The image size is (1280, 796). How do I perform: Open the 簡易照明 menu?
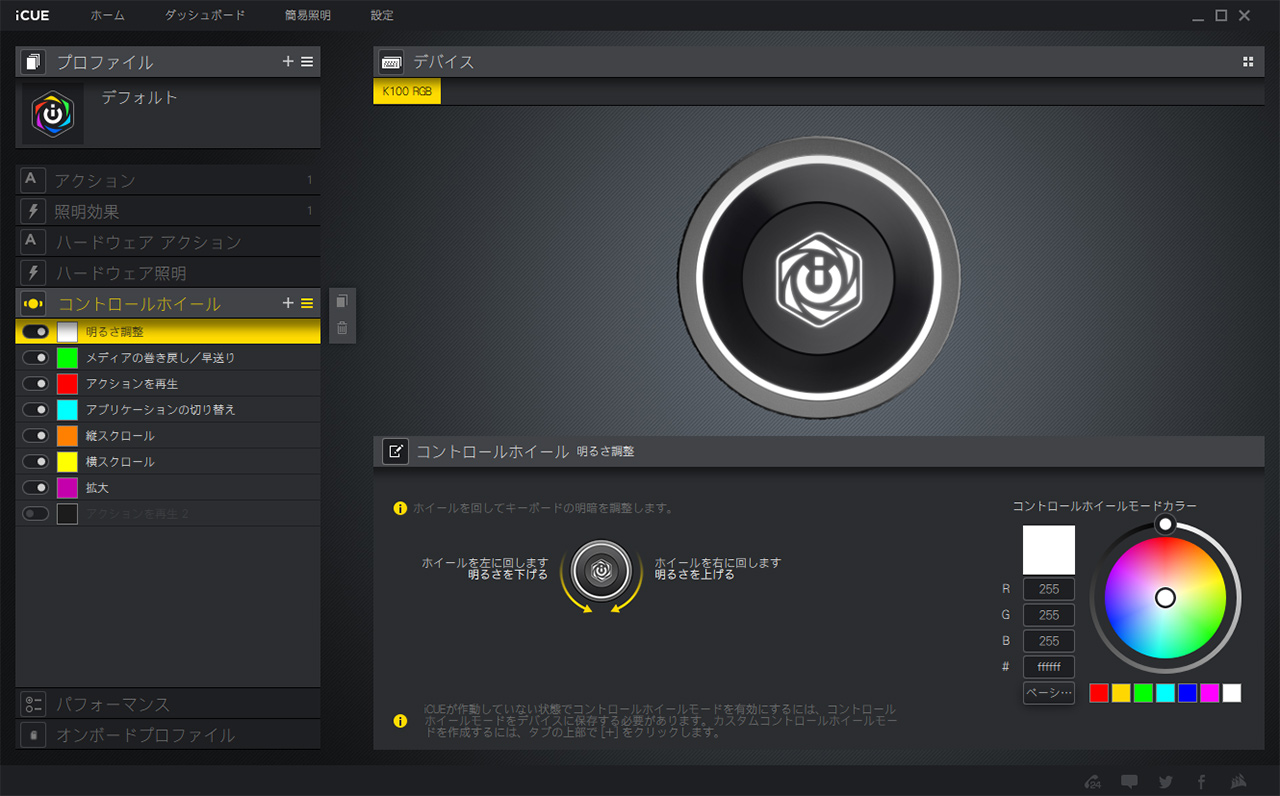[x=307, y=16]
